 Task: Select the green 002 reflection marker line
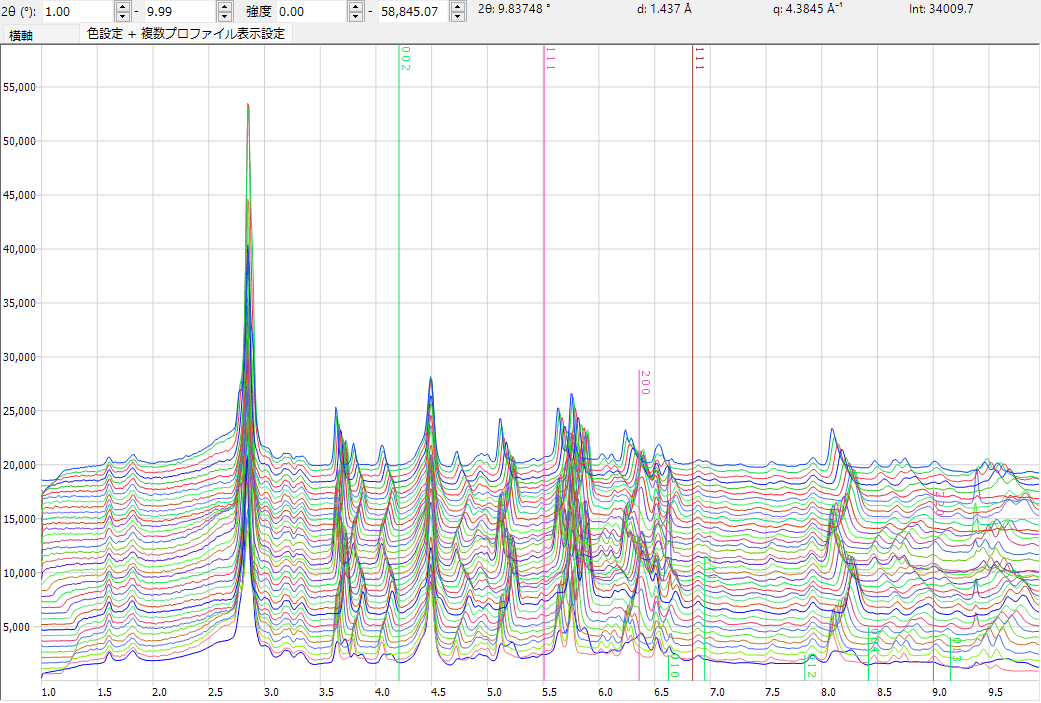tap(399, 250)
